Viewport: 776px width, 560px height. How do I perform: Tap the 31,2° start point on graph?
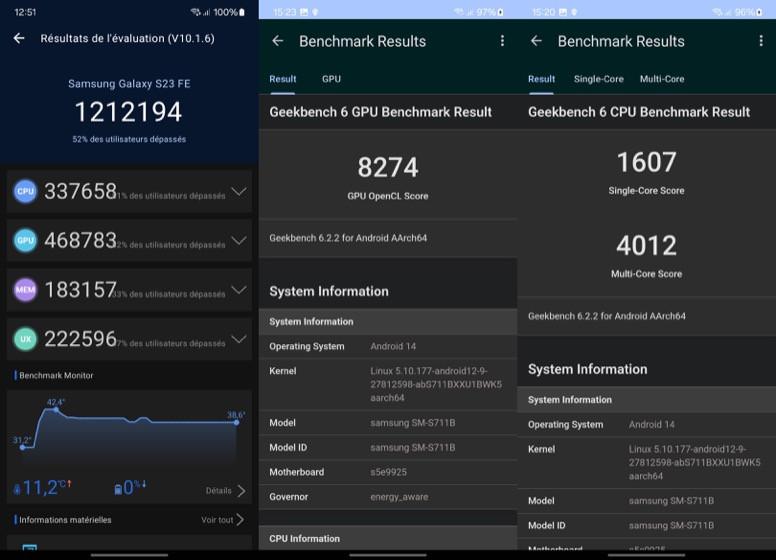[23, 447]
